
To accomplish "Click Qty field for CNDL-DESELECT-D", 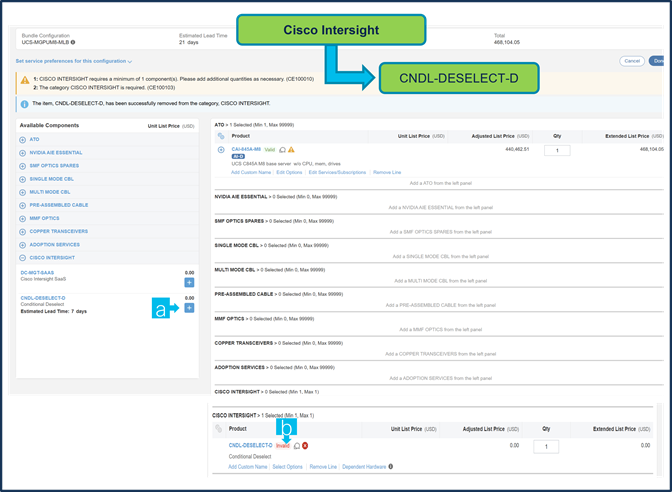I will (546, 447).
